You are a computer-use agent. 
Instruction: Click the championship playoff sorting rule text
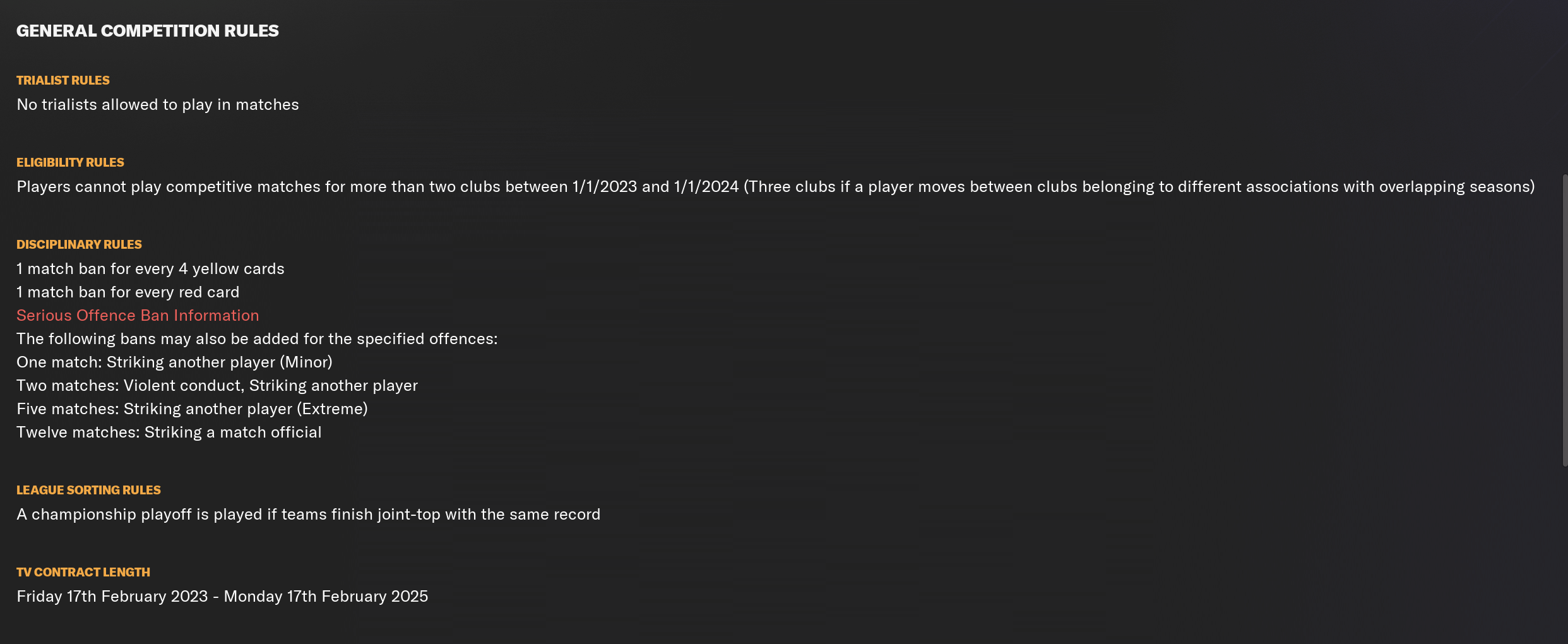pyautogui.click(x=309, y=515)
